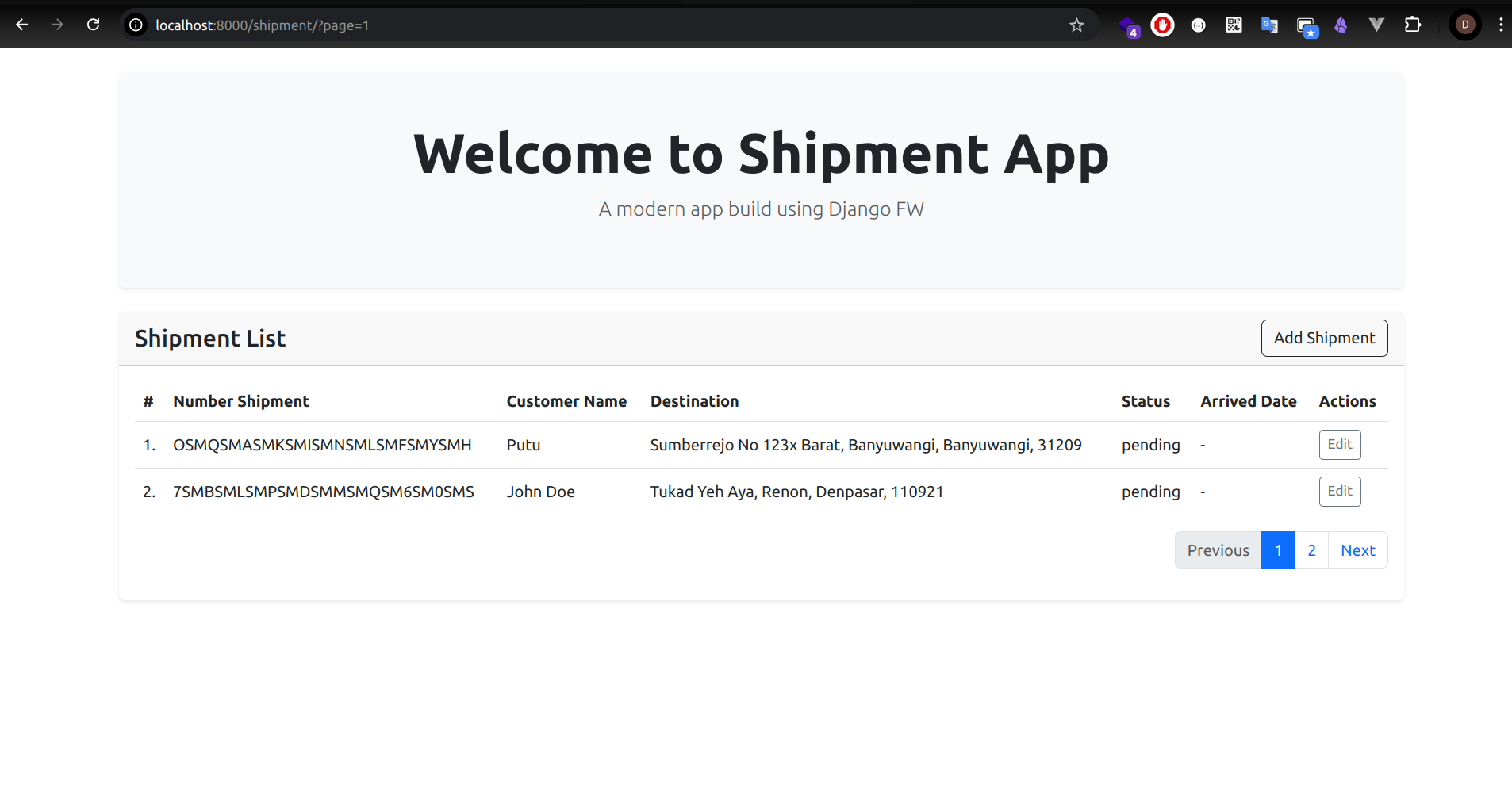The image size is (1512, 785).
Task: Bookmark this page with the star
Action: coord(1076,25)
